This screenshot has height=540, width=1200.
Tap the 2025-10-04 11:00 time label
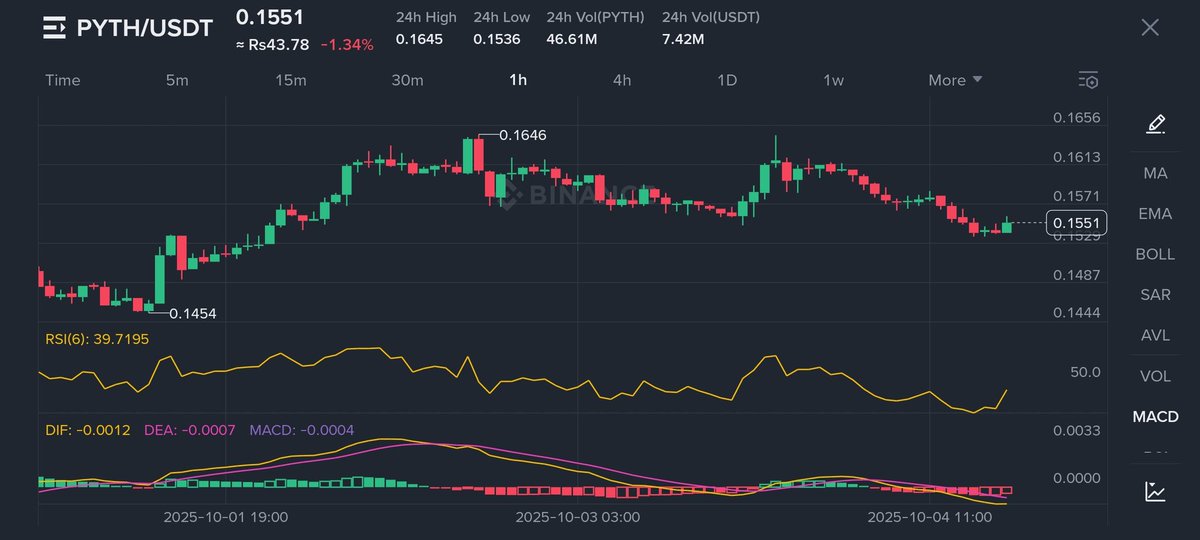(930, 517)
